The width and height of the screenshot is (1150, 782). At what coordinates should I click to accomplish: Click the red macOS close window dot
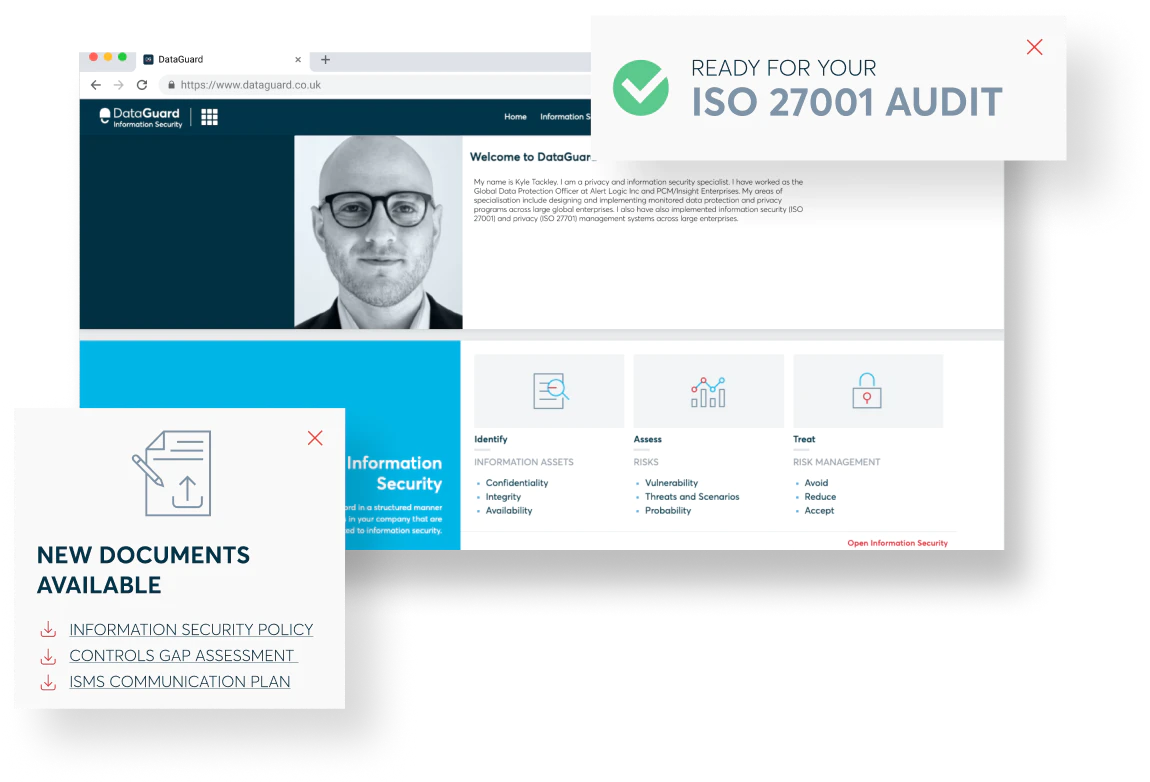coord(93,56)
